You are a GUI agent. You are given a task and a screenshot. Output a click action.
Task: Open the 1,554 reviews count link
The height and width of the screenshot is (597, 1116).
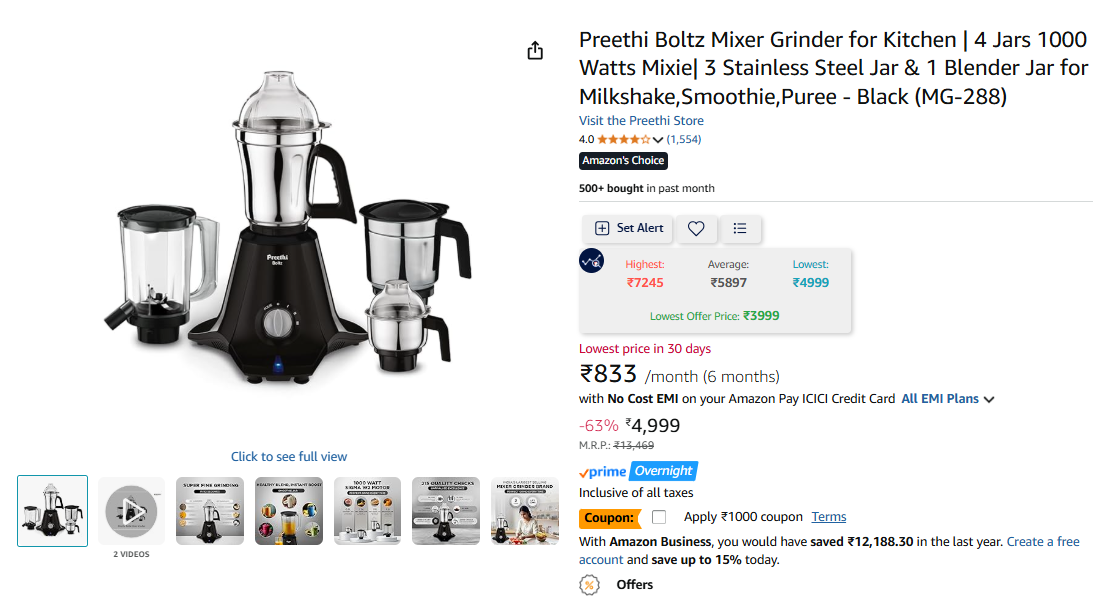tap(684, 139)
